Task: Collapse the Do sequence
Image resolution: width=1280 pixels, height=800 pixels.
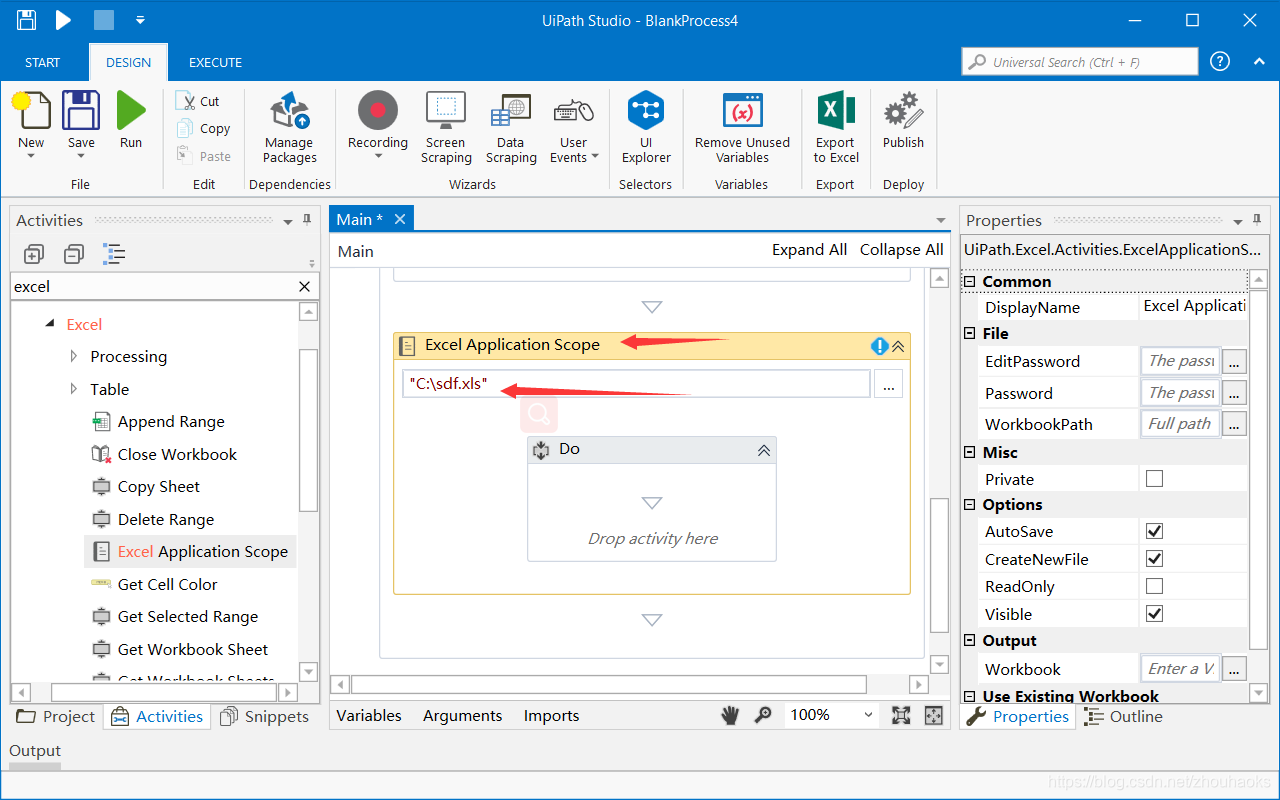Action: 764,450
